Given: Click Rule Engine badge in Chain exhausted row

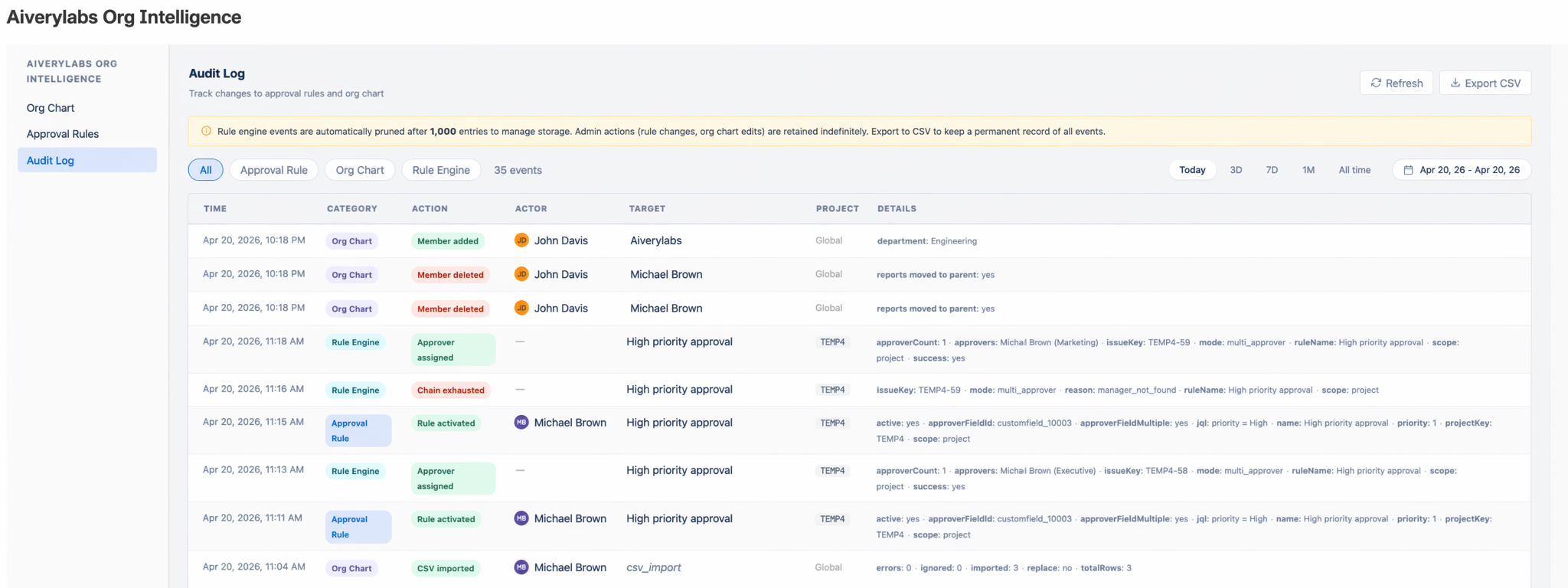Looking at the screenshot, I should [355, 390].
